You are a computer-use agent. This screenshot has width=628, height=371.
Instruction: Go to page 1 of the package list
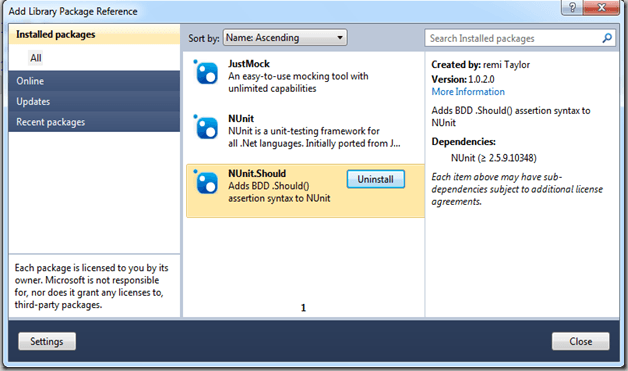pos(303,308)
